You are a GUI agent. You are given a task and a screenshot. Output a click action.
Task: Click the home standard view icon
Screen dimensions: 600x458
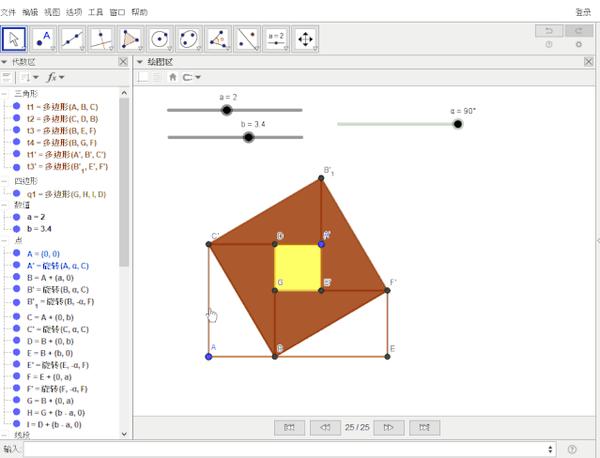tap(173, 77)
